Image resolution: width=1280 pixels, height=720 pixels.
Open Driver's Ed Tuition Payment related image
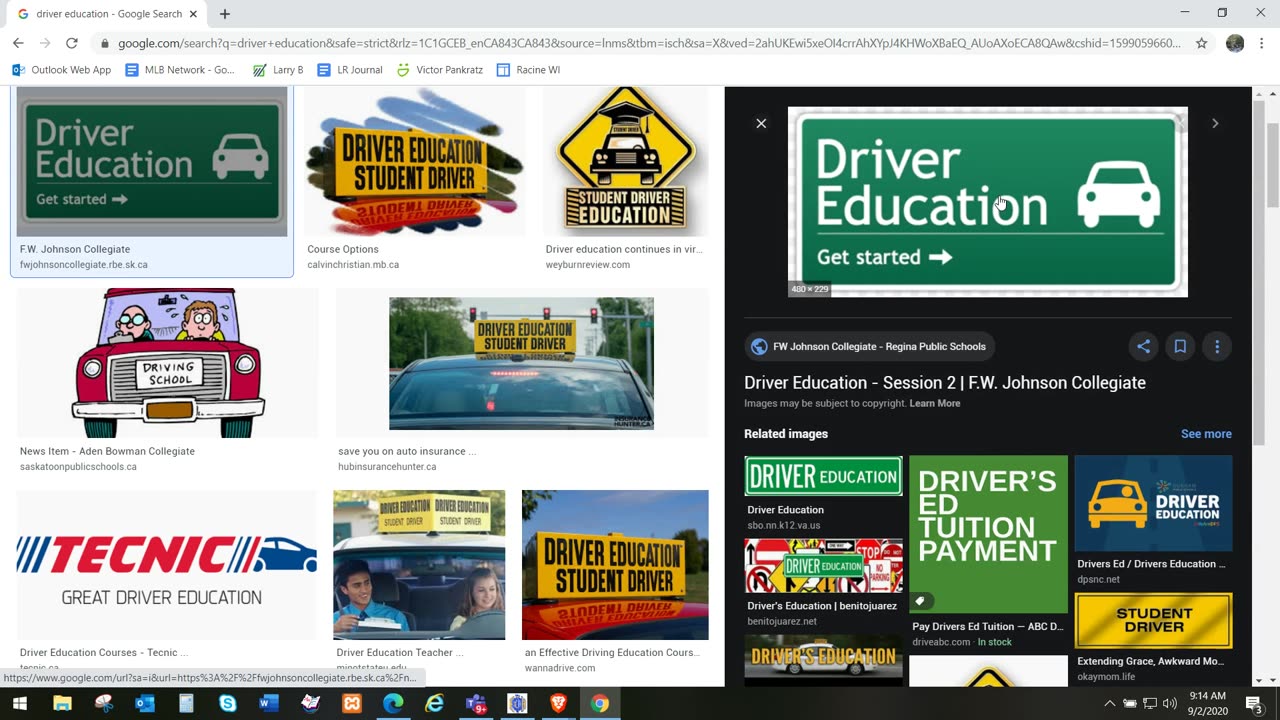[988, 534]
